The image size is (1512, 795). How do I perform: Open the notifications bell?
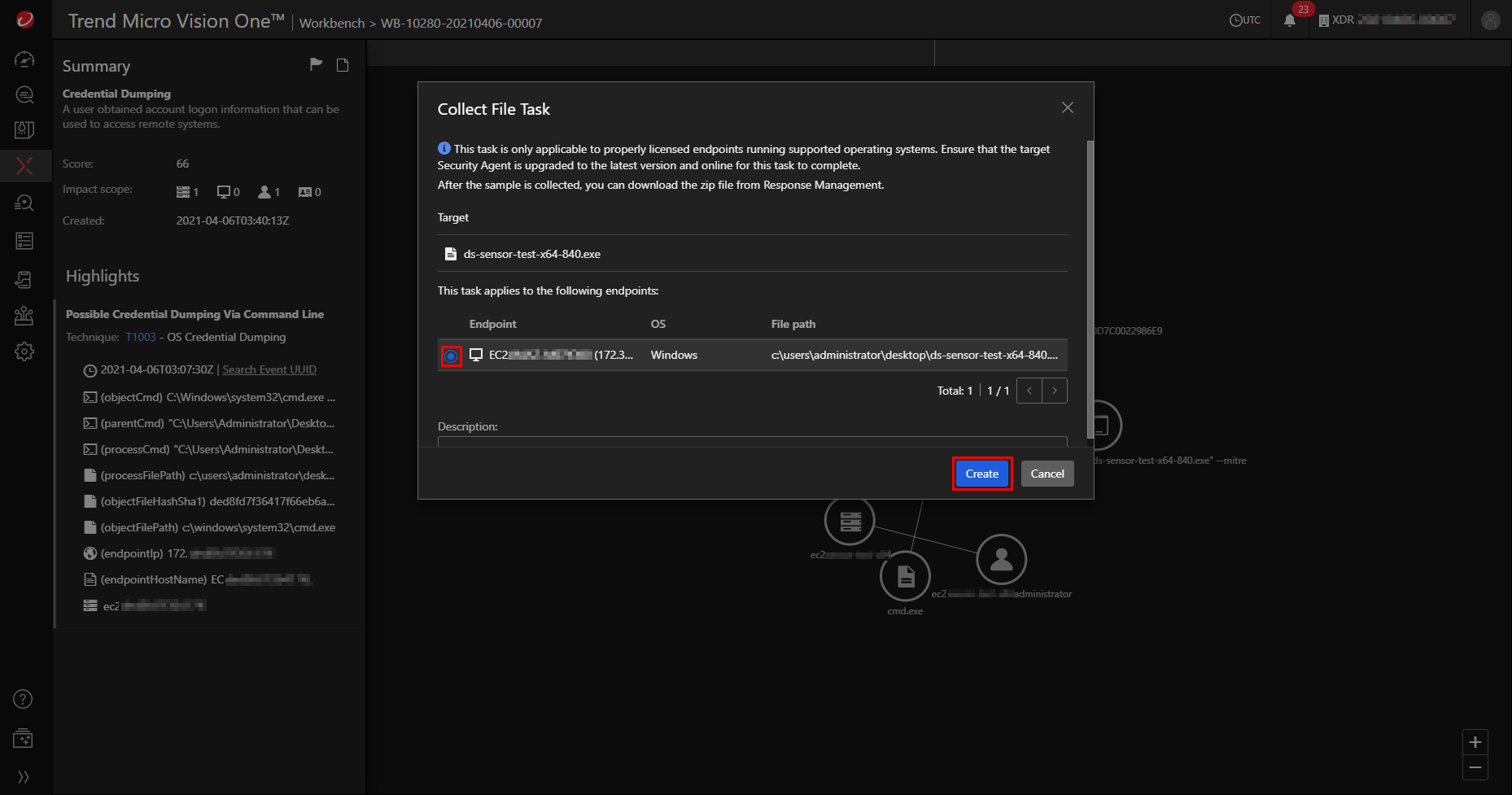[x=1289, y=20]
